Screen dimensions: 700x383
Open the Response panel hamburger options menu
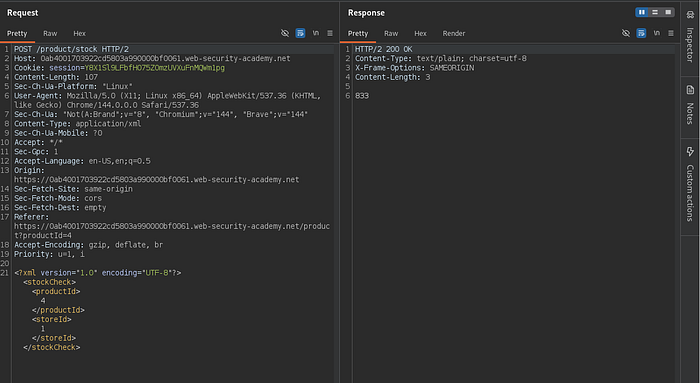pos(671,33)
